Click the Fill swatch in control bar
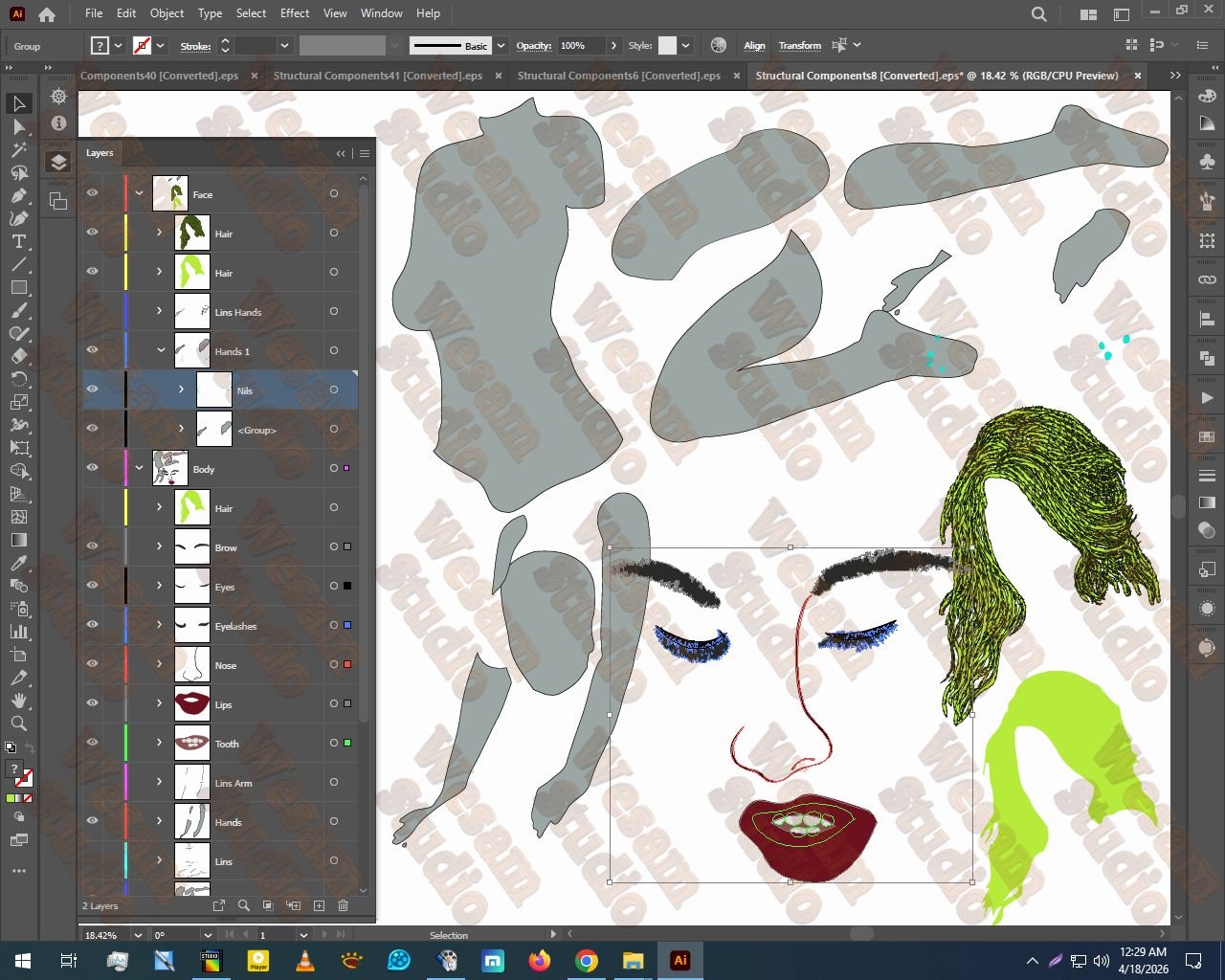 100,46
